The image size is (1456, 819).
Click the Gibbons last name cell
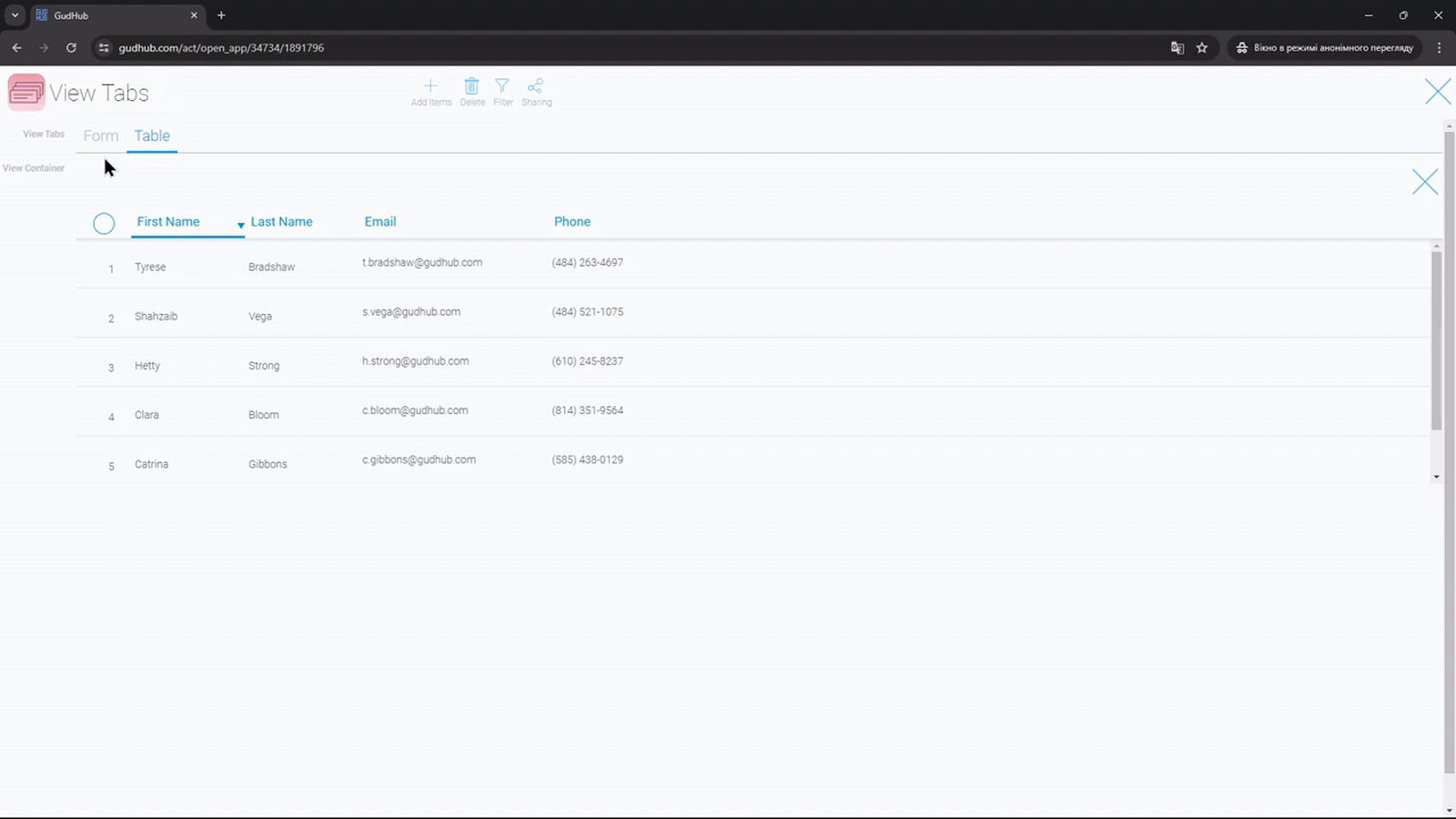[x=268, y=463]
